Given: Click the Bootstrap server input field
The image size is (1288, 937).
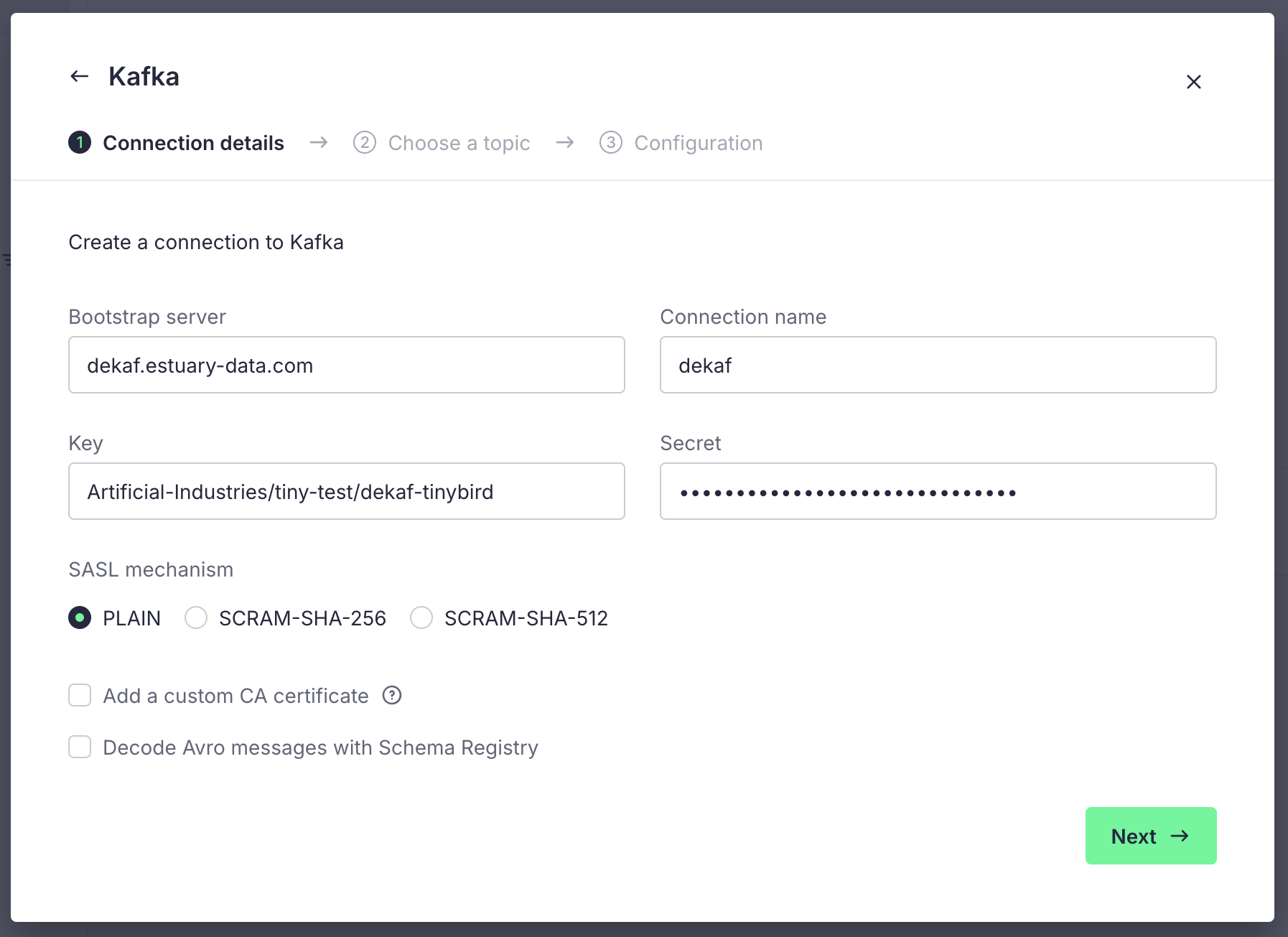Looking at the screenshot, I should click(x=346, y=365).
